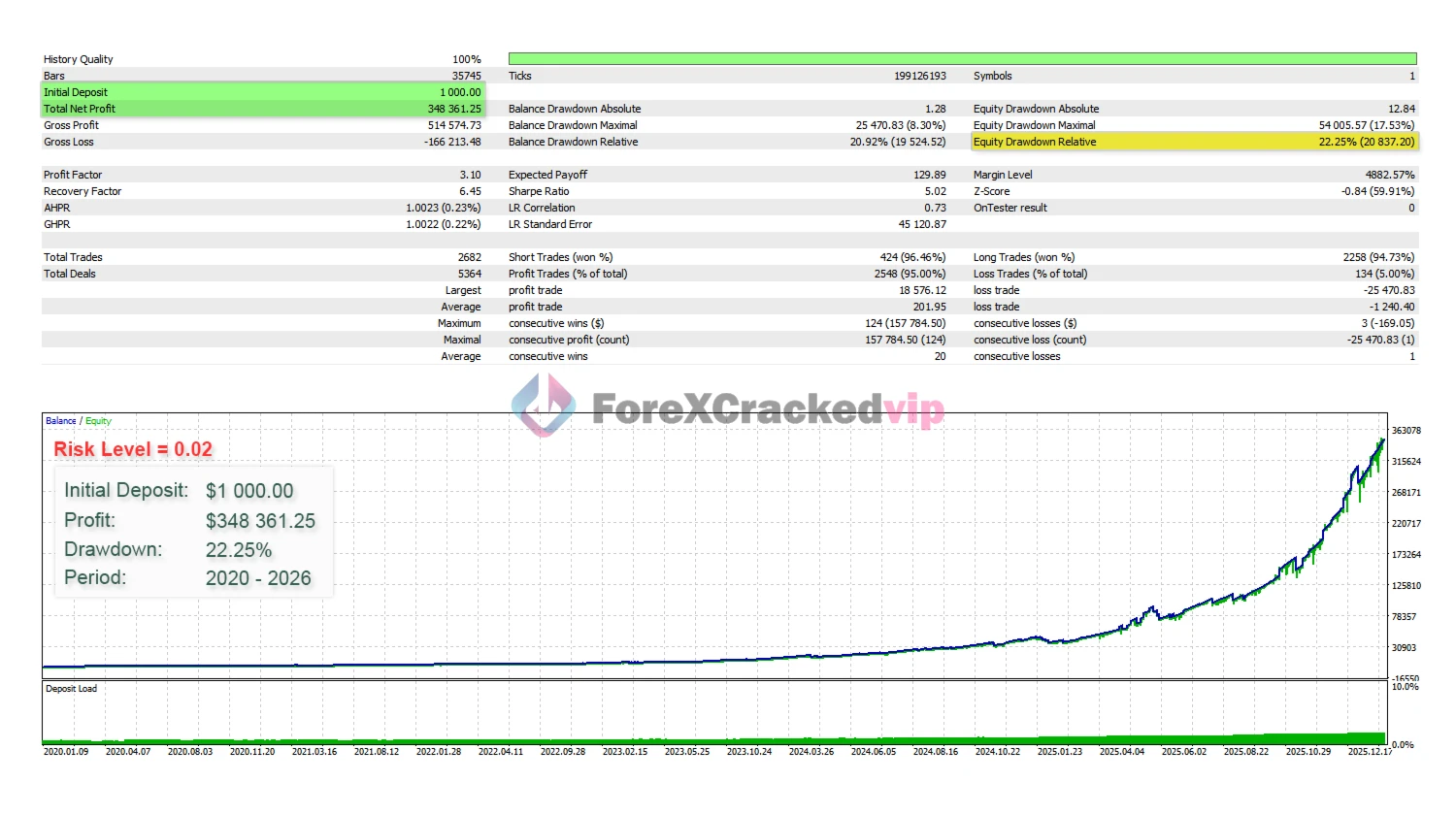Click the equity curve peak at chart end

tap(1382, 441)
